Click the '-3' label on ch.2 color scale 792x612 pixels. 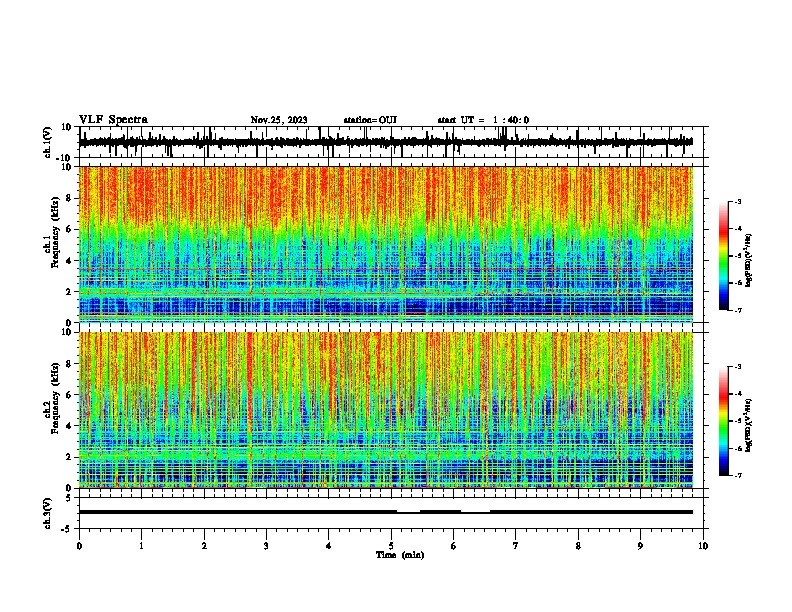pyautogui.click(x=738, y=367)
